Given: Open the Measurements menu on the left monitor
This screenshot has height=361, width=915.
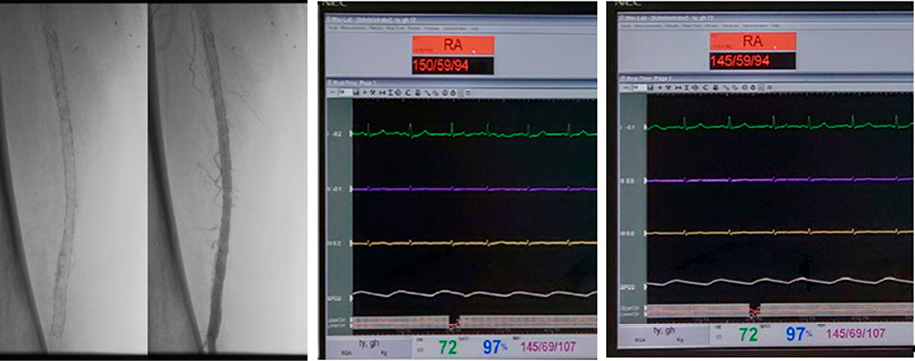Looking at the screenshot, I should [354, 27].
